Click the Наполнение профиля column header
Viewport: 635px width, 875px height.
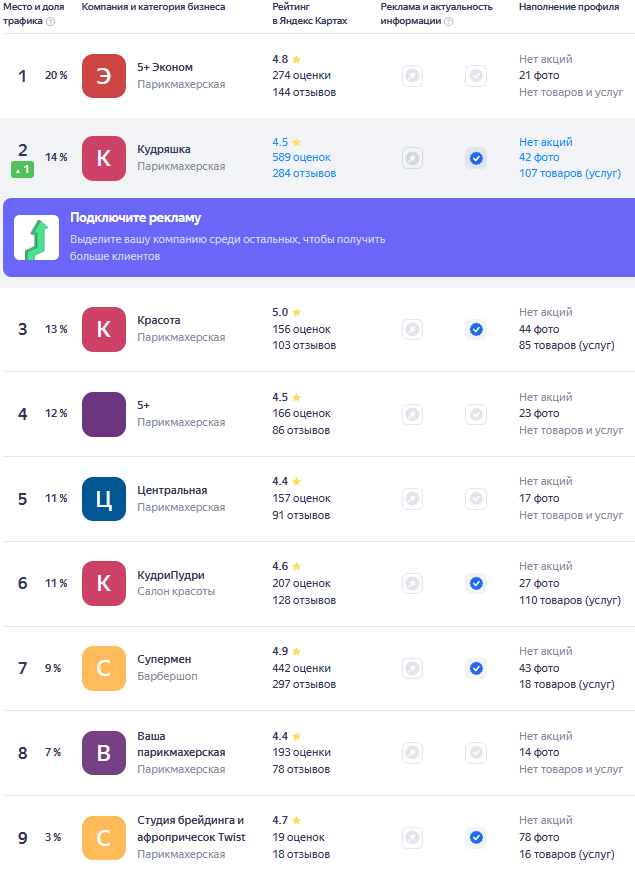[569, 7]
